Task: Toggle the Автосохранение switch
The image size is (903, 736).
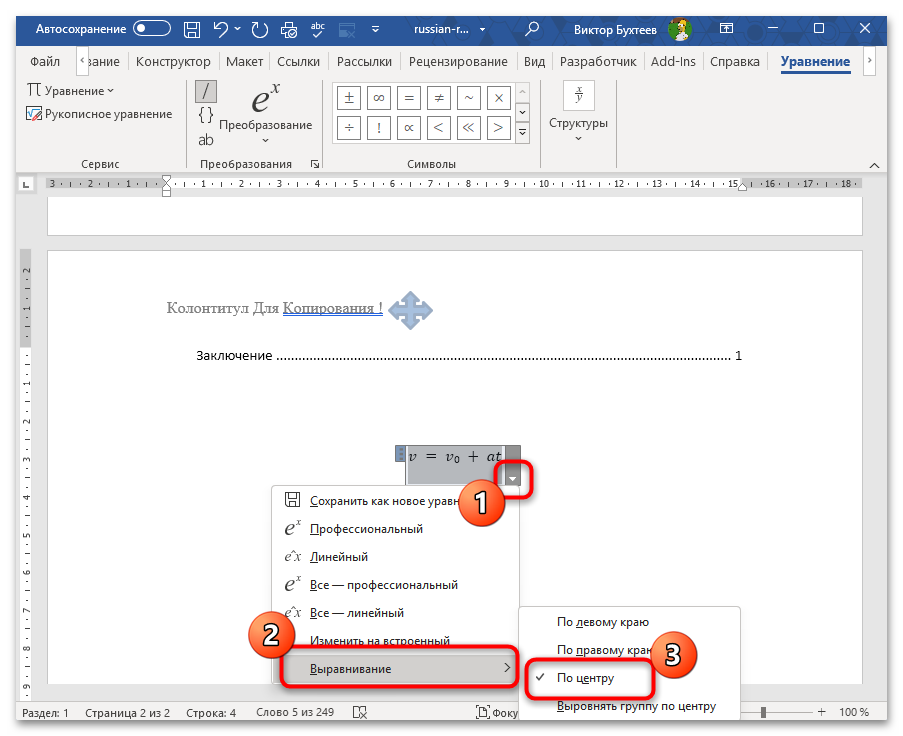Action: coord(151,28)
